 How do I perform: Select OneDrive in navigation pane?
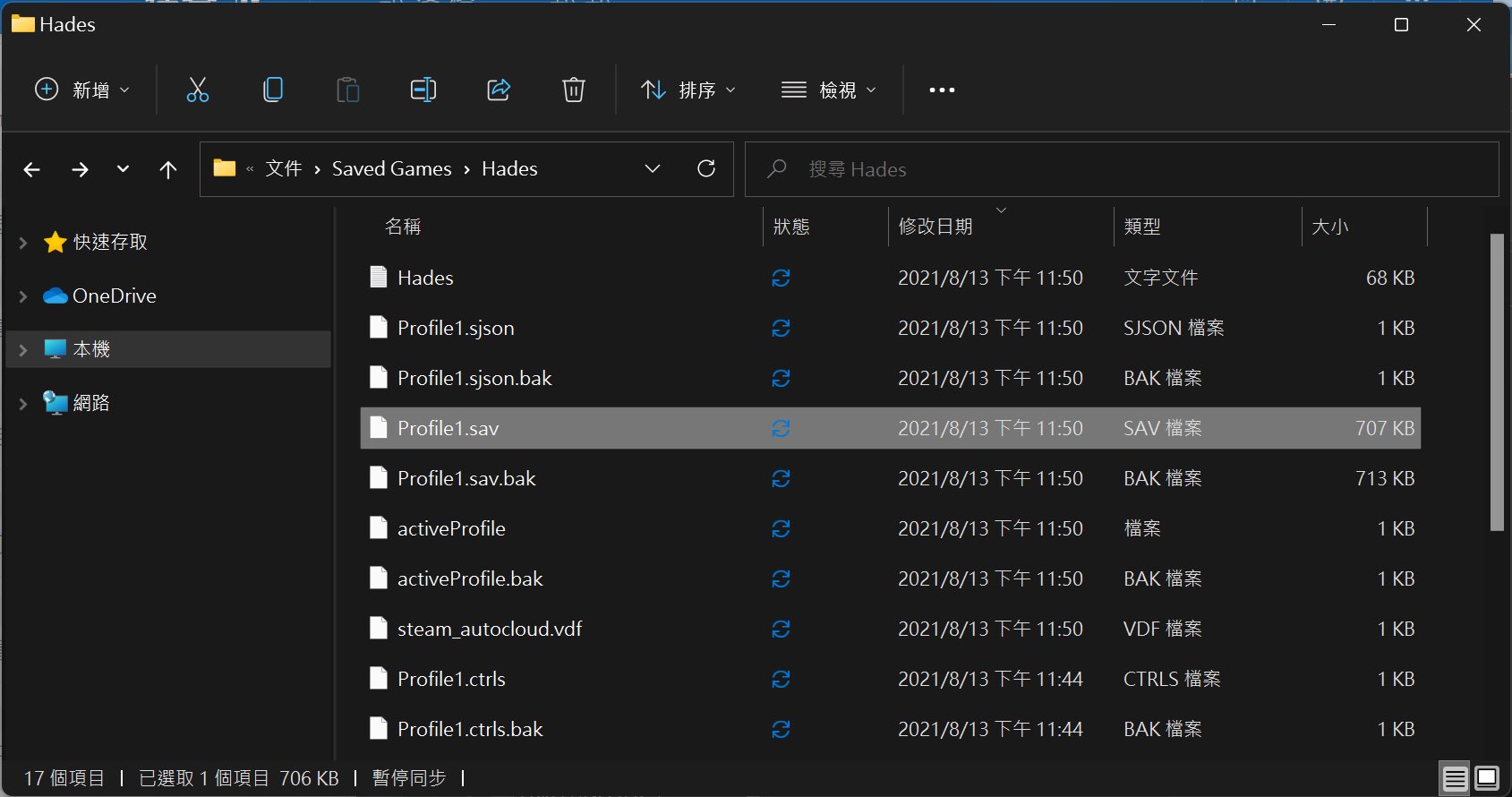click(x=115, y=296)
